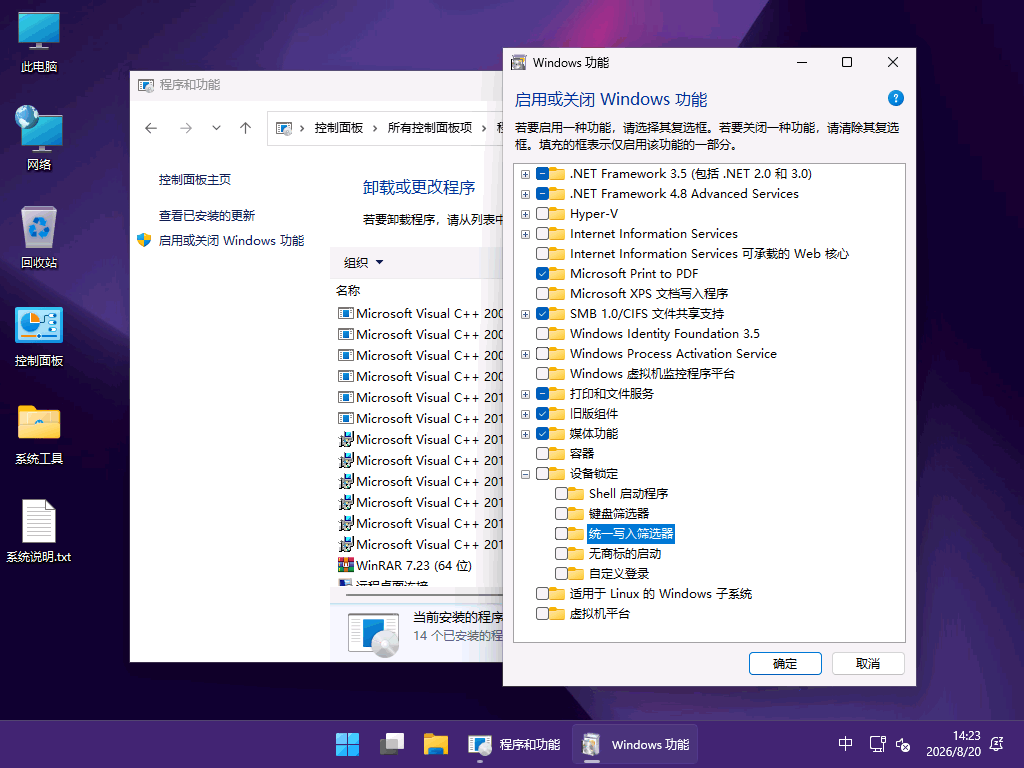Click 所有控制面板项 breadcrumb
The width and height of the screenshot is (1024, 768).
[430, 128]
